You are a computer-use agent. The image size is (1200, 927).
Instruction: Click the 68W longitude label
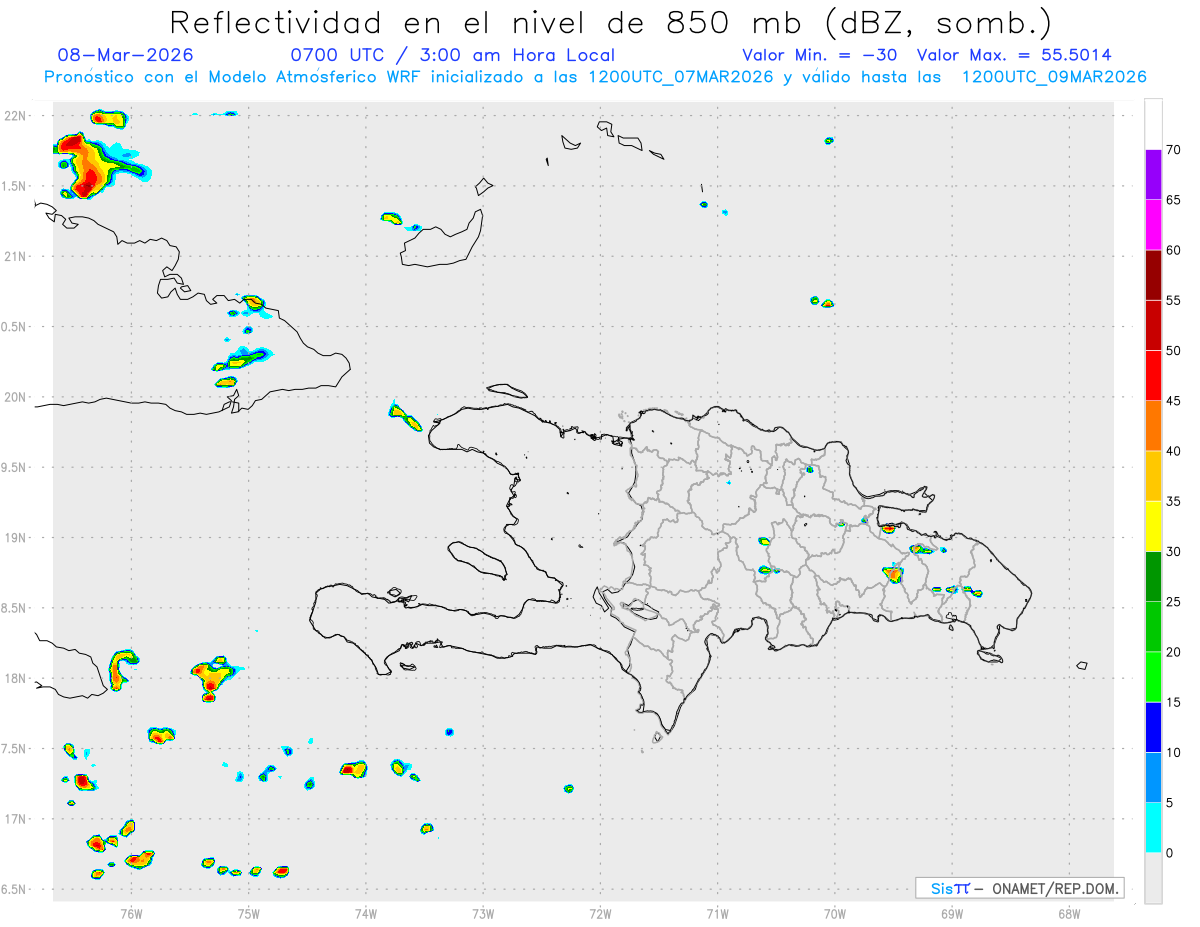point(1069,913)
